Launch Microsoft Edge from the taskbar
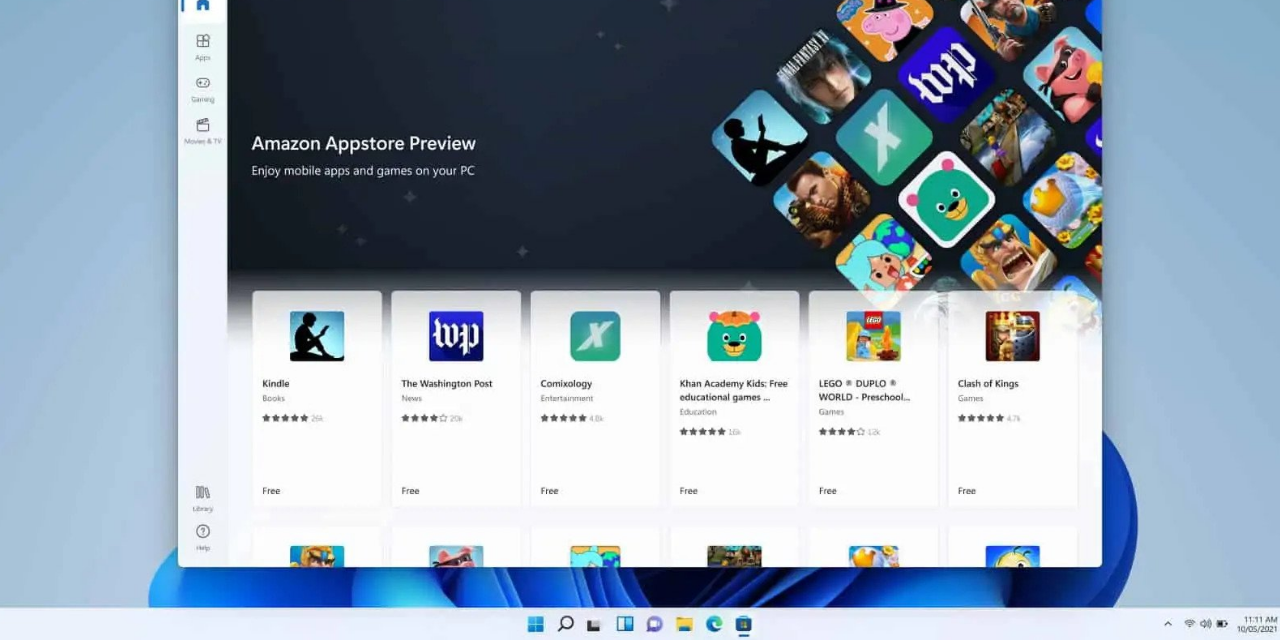The height and width of the screenshot is (640, 1280). (714, 624)
